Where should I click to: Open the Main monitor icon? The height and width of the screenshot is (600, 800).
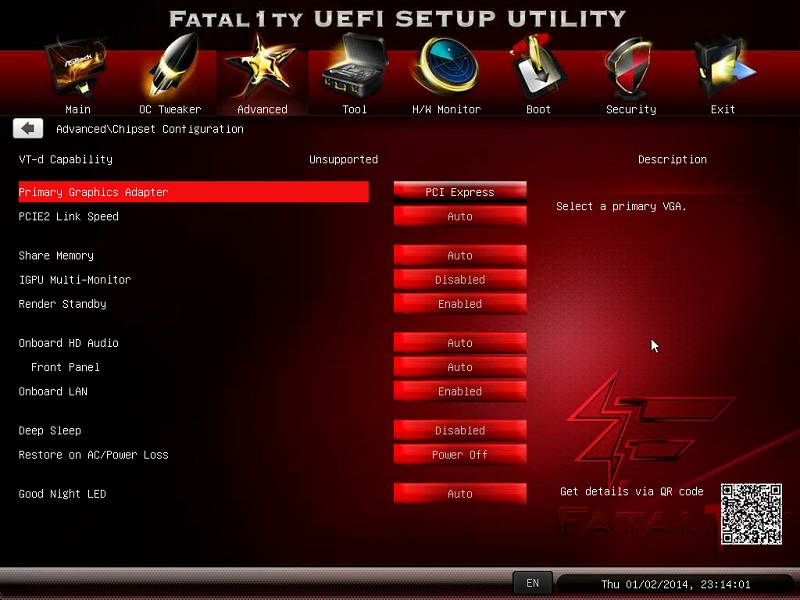pyautogui.click(x=77, y=68)
